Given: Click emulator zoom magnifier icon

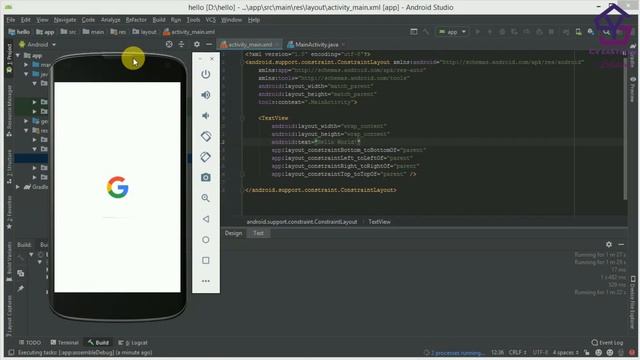Looking at the screenshot, I should (x=206, y=198).
